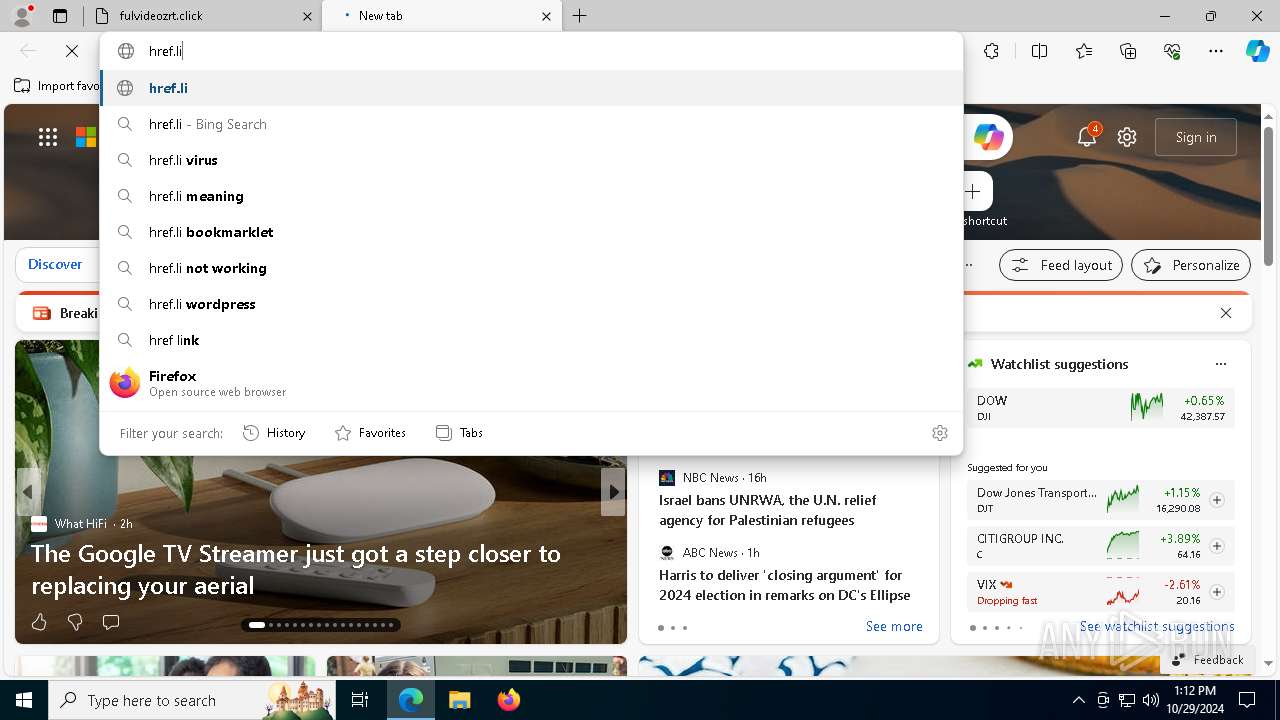Viewport: 1280px width, 720px height.
Task: Like the Google TV Streamer article
Action: pyautogui.click(x=39, y=622)
